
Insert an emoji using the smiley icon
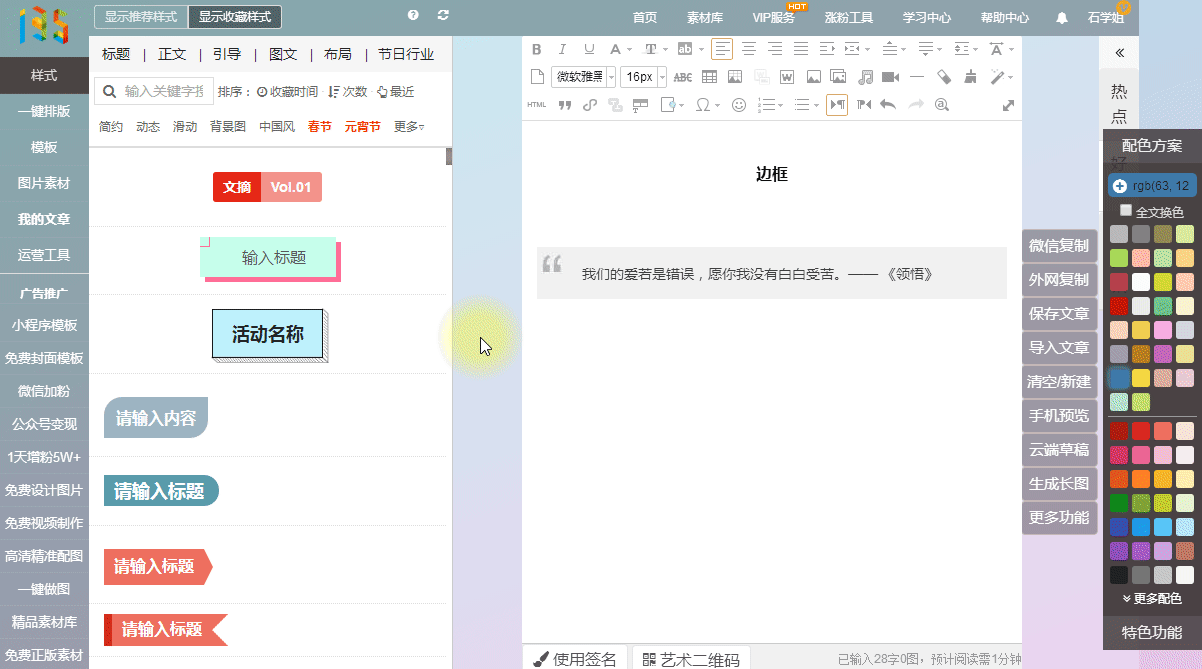tap(739, 105)
